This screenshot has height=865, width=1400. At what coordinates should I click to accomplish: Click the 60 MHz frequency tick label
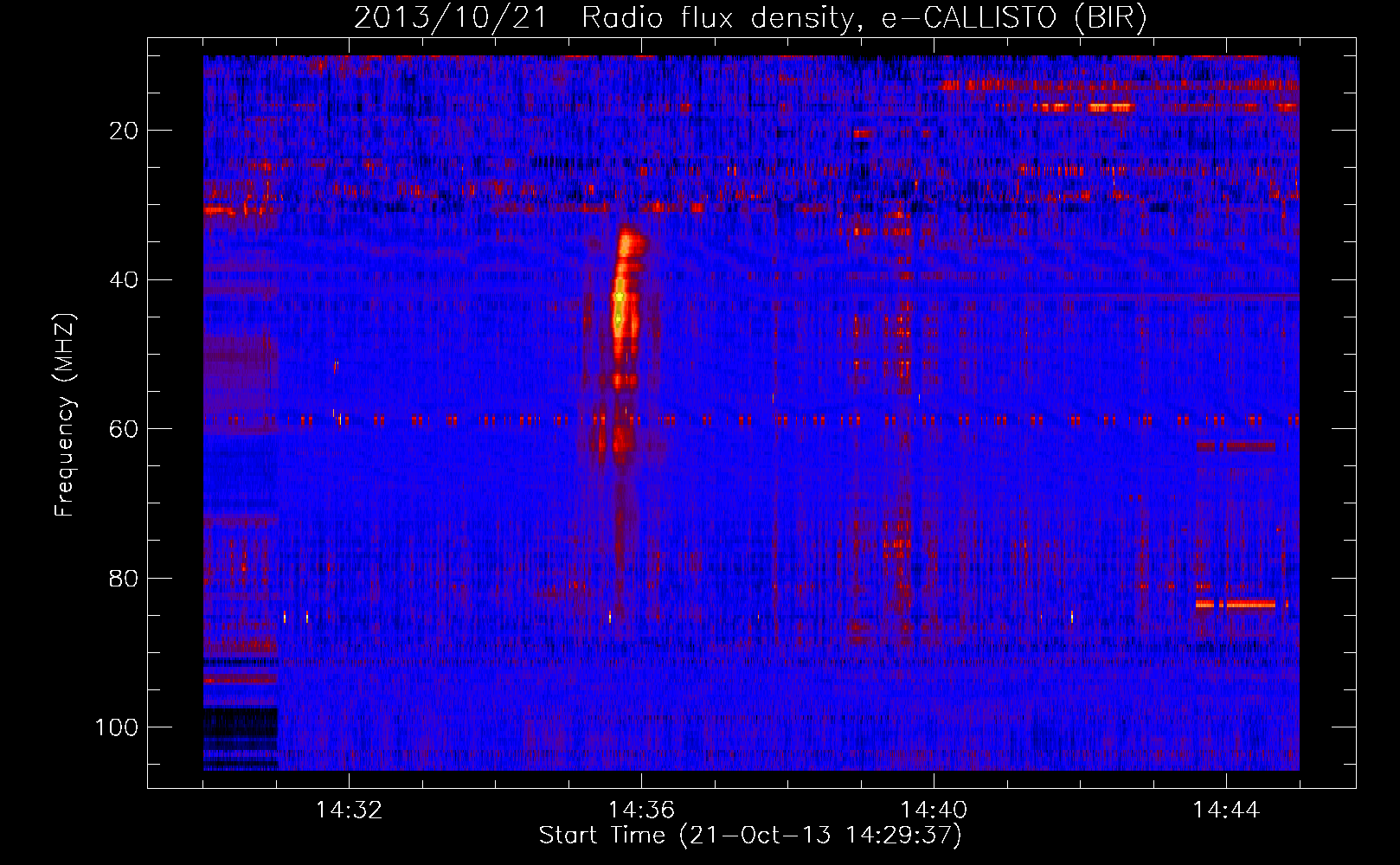point(124,429)
